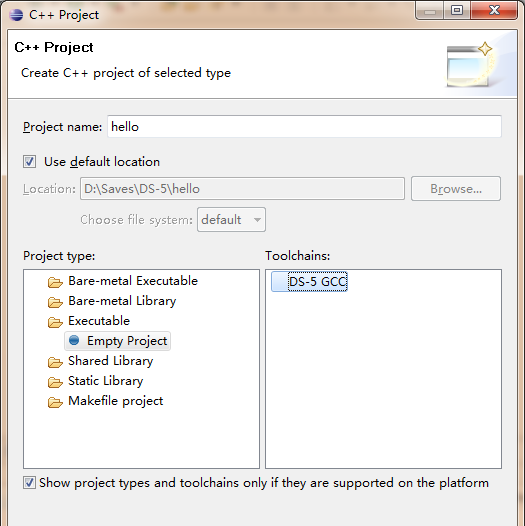Screen dimensions: 525x526
Task: Uncheck Show project types only if supported
Action: coord(30,483)
